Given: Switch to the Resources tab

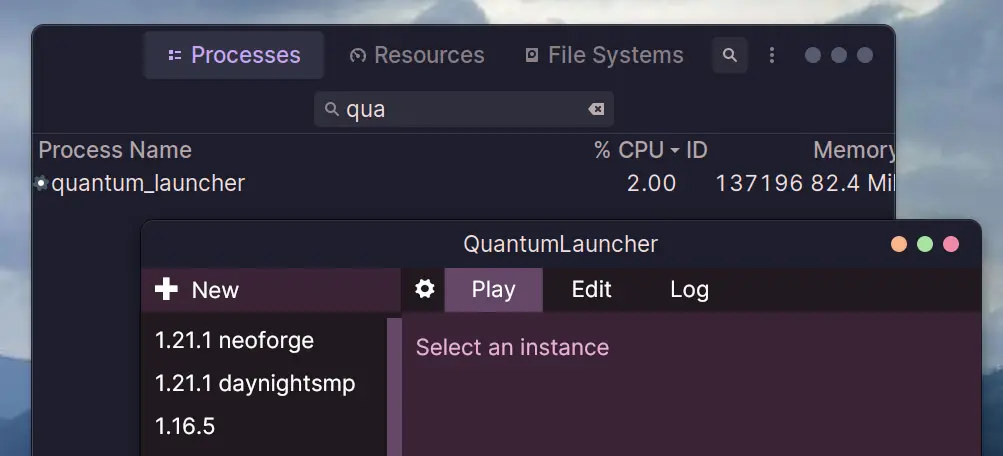Looking at the screenshot, I should [x=417, y=55].
